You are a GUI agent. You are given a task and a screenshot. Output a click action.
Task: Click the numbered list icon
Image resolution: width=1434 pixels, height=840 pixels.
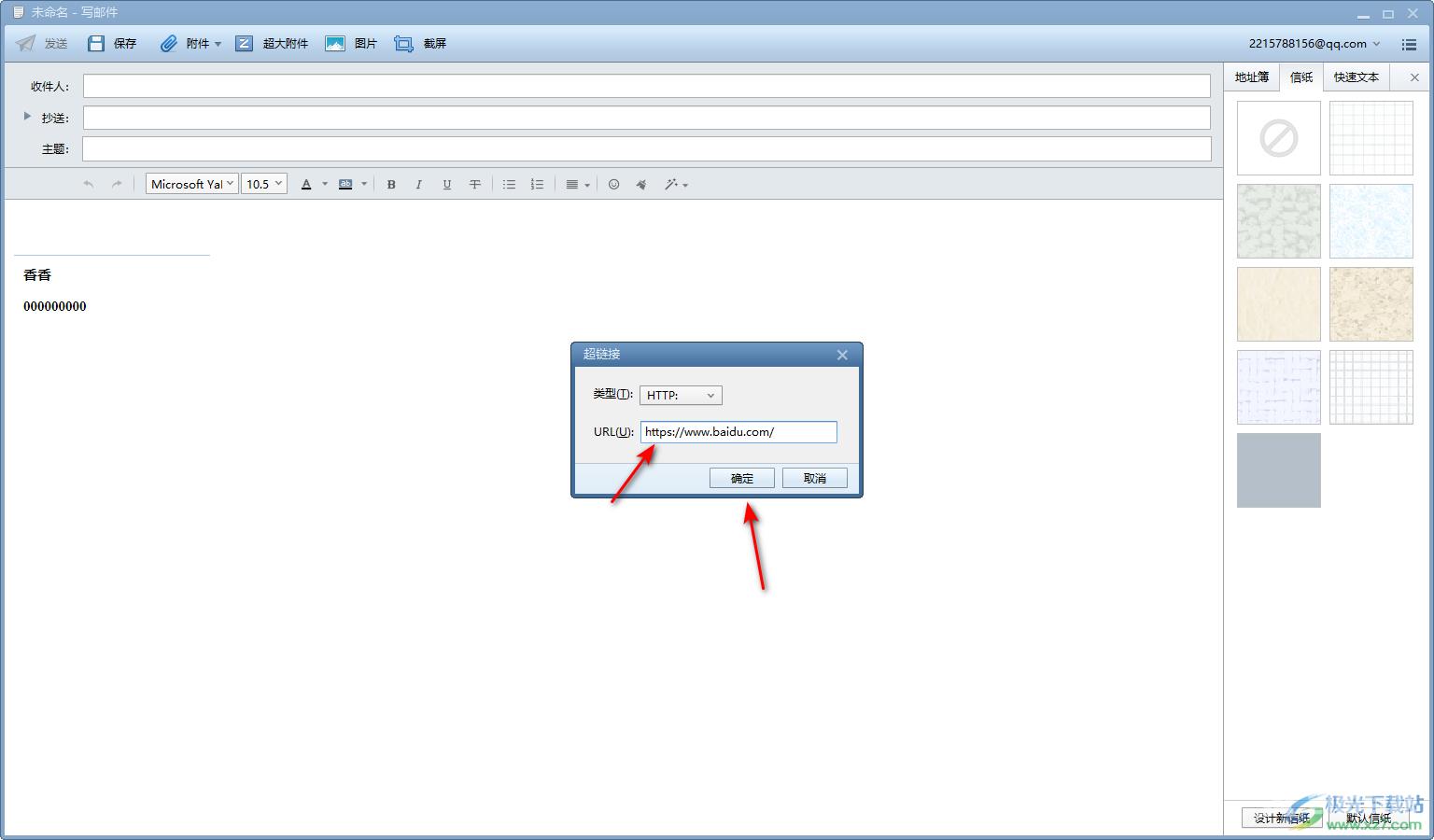537,185
